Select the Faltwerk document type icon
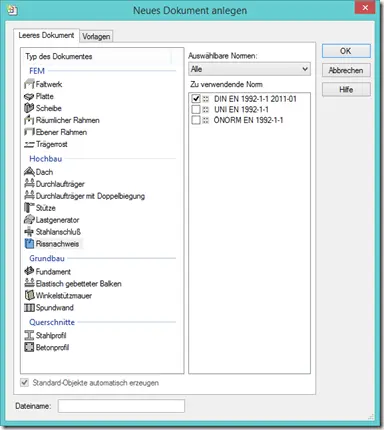Viewport: 384px width, 430px height. click(29, 84)
